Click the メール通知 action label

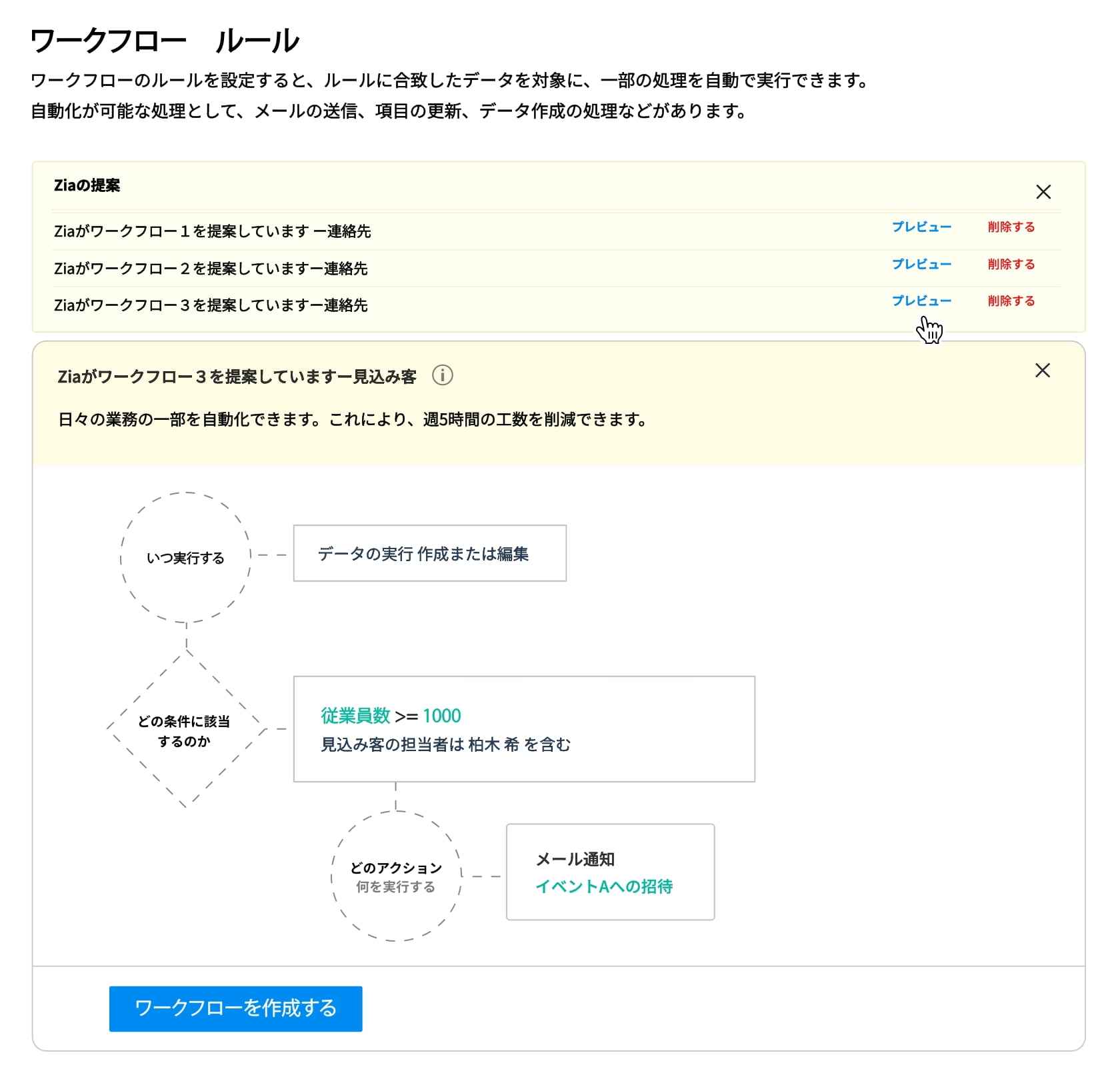point(575,859)
